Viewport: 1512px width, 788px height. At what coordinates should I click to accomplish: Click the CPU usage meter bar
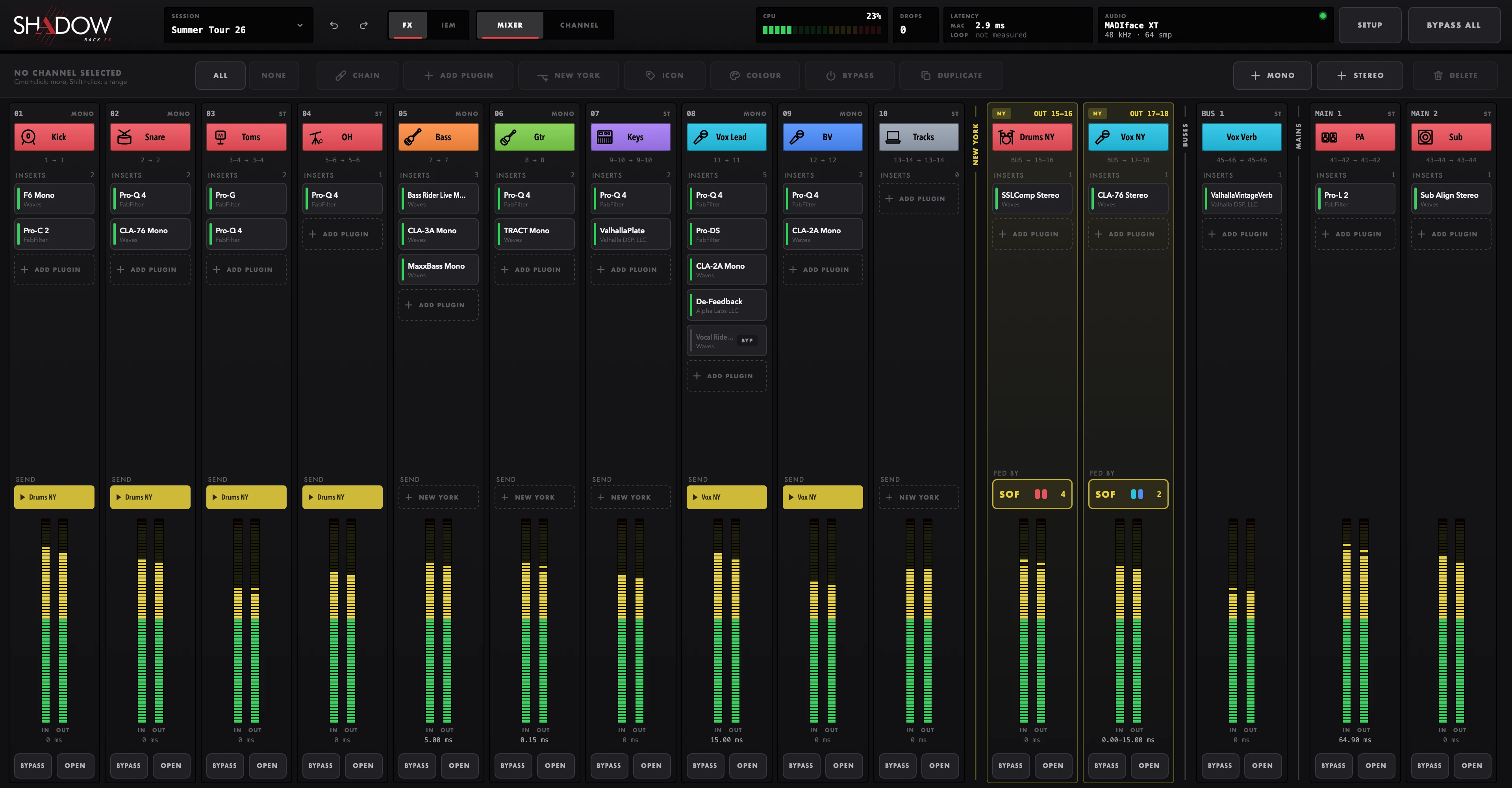pyautogui.click(x=822, y=30)
